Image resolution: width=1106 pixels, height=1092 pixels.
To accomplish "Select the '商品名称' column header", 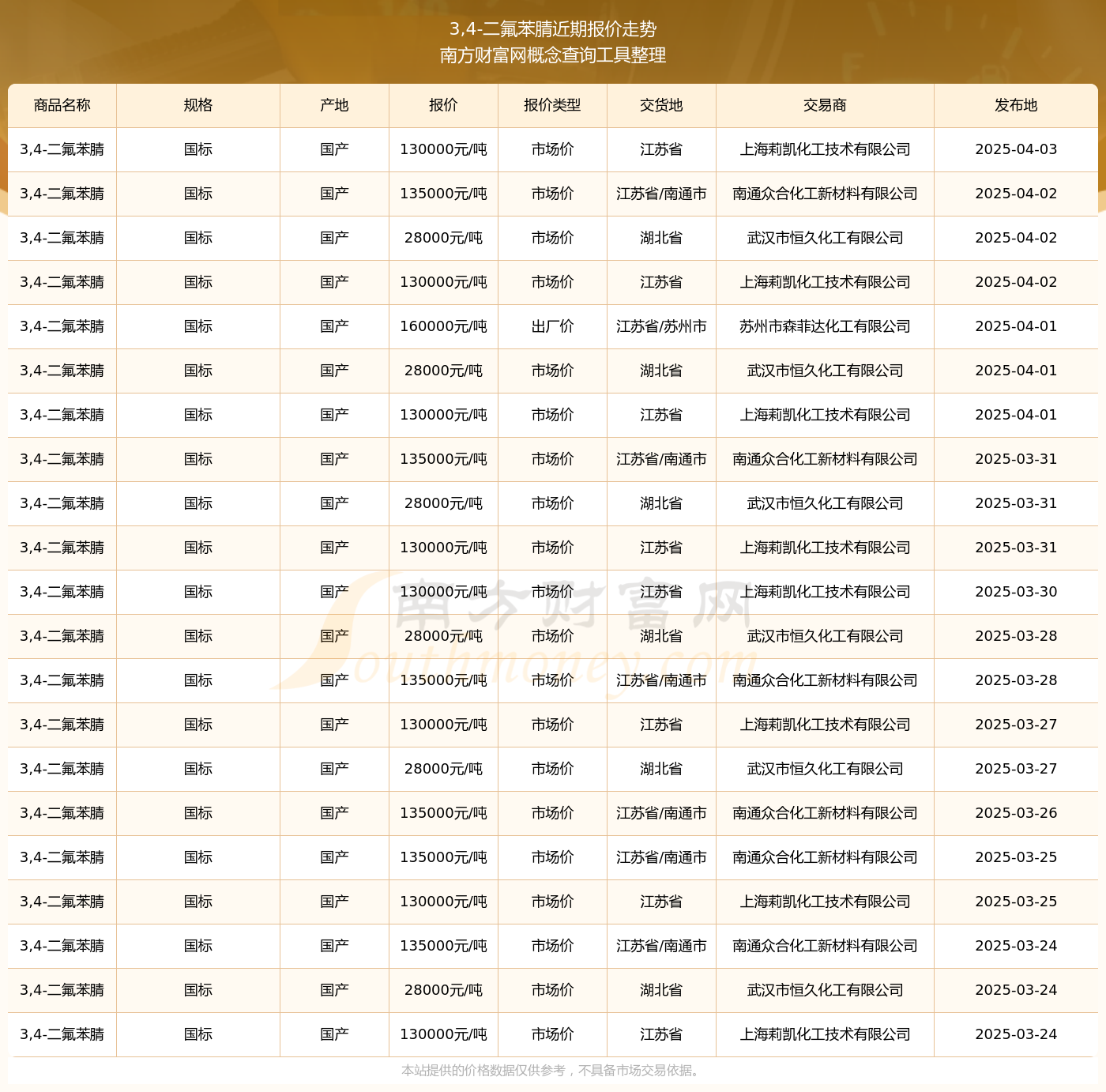I will (x=62, y=105).
